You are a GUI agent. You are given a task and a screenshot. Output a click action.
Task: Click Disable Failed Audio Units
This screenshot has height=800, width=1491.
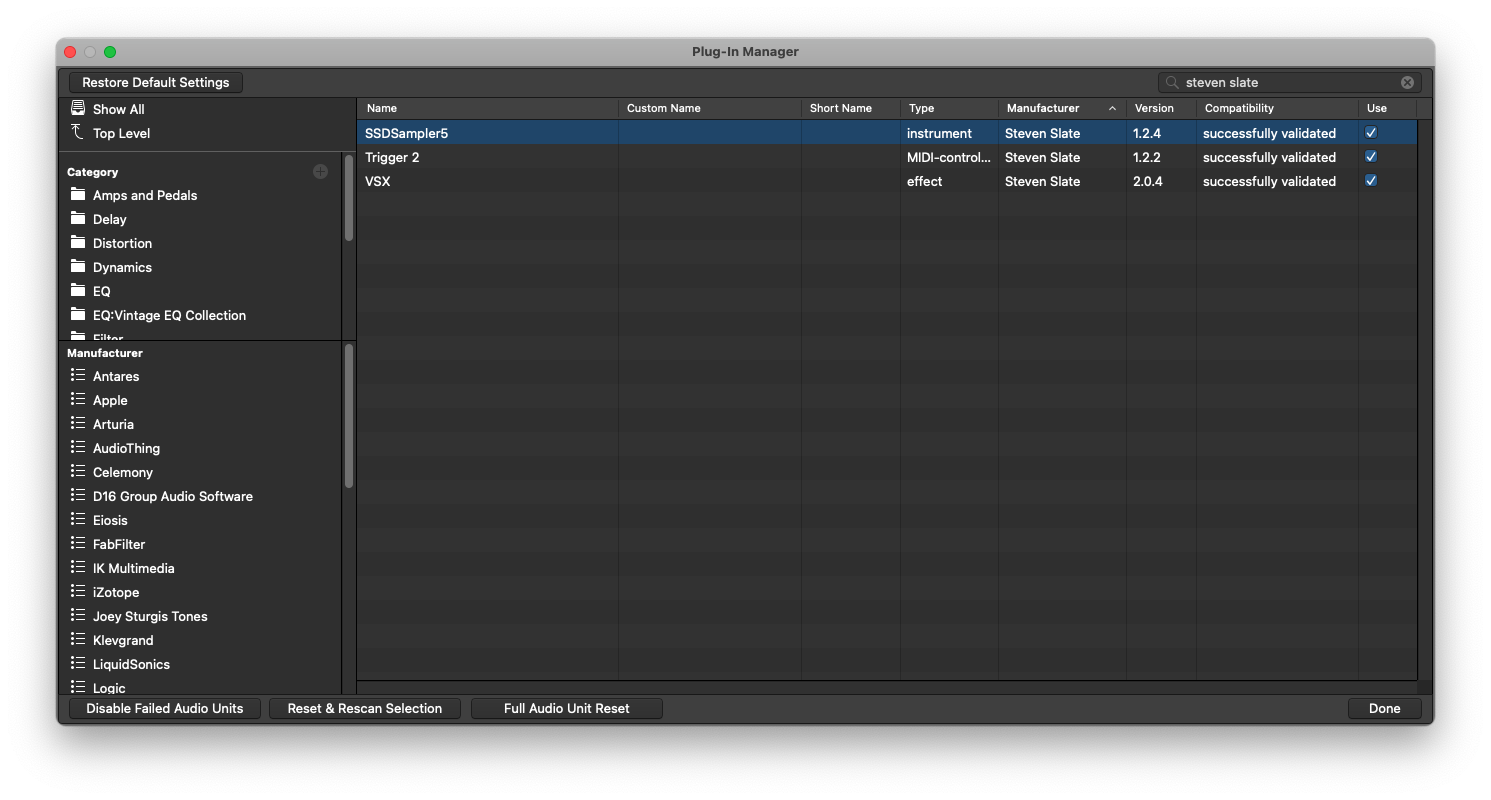coord(165,708)
